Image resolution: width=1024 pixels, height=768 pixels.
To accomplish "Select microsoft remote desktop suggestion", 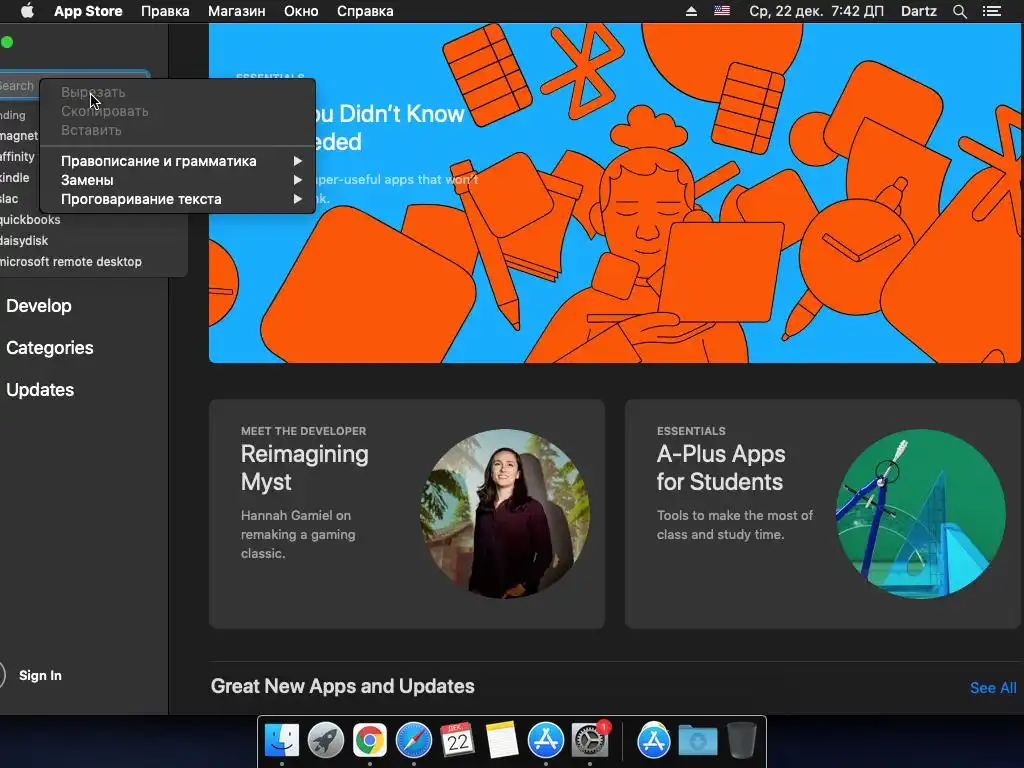I will point(71,261).
